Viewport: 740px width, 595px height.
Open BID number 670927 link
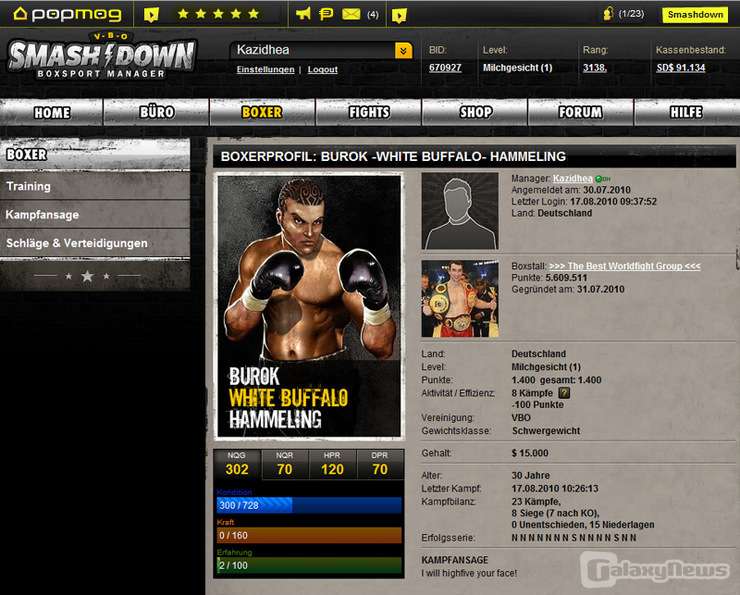pyautogui.click(x=445, y=67)
